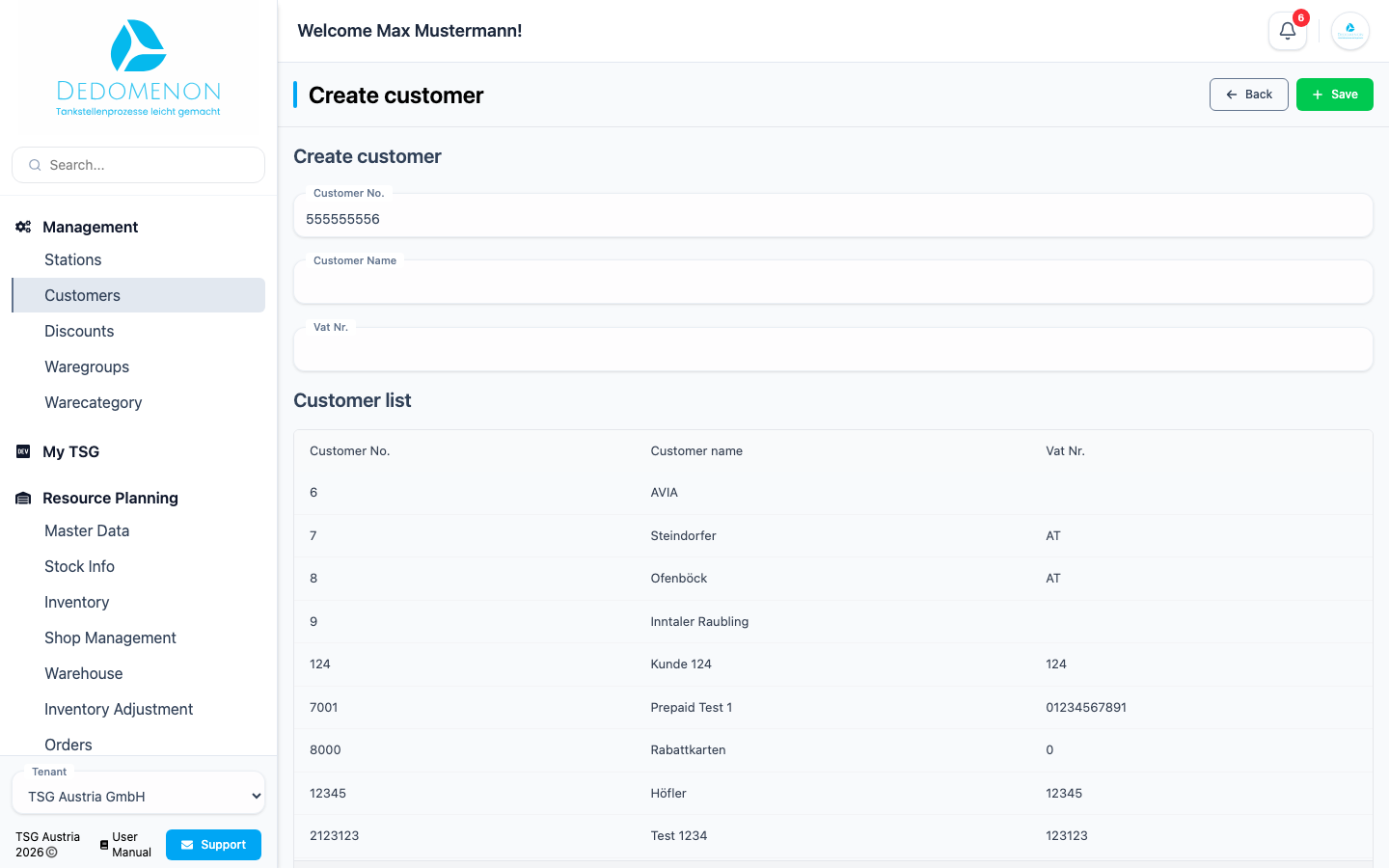Click the Back button
This screenshot has height=868, width=1389.
1248,95
